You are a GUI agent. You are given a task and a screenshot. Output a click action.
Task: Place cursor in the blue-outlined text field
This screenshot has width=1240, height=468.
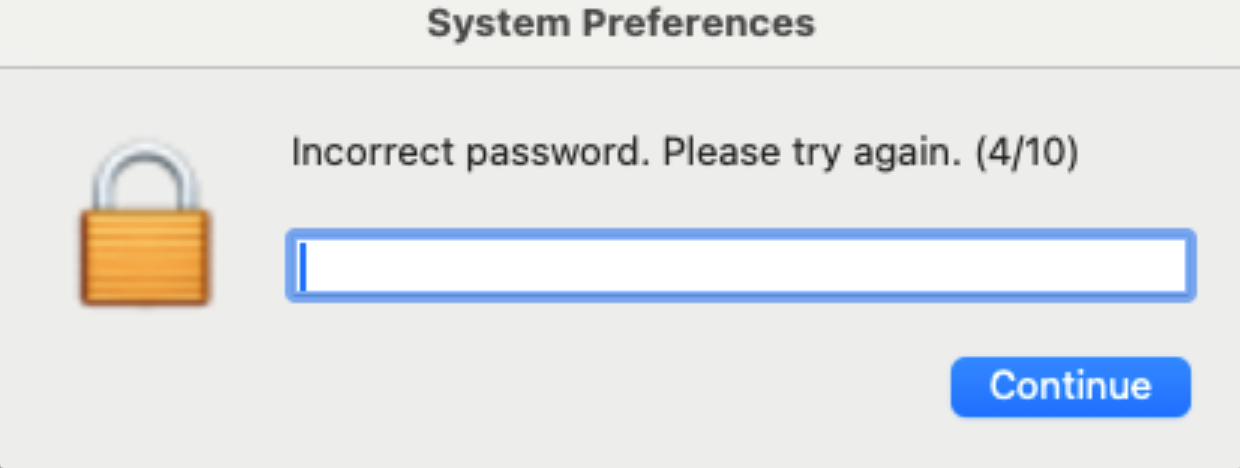(x=740, y=266)
